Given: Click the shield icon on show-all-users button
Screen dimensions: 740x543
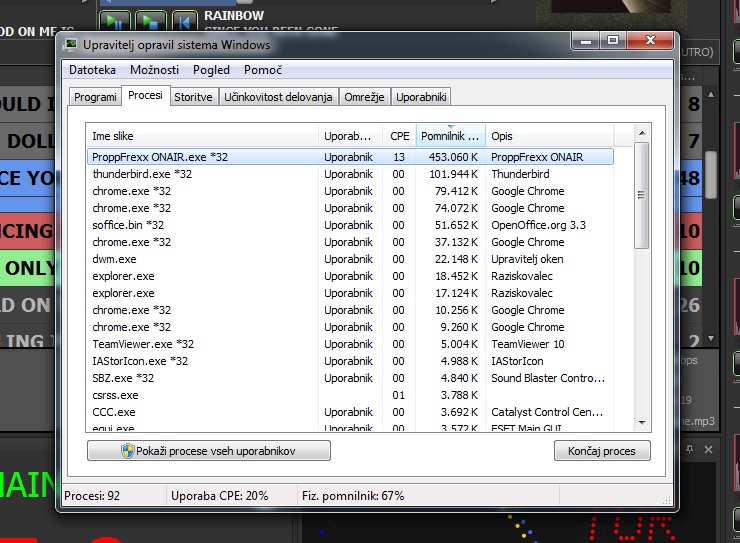Looking at the screenshot, I should click(x=128, y=451).
